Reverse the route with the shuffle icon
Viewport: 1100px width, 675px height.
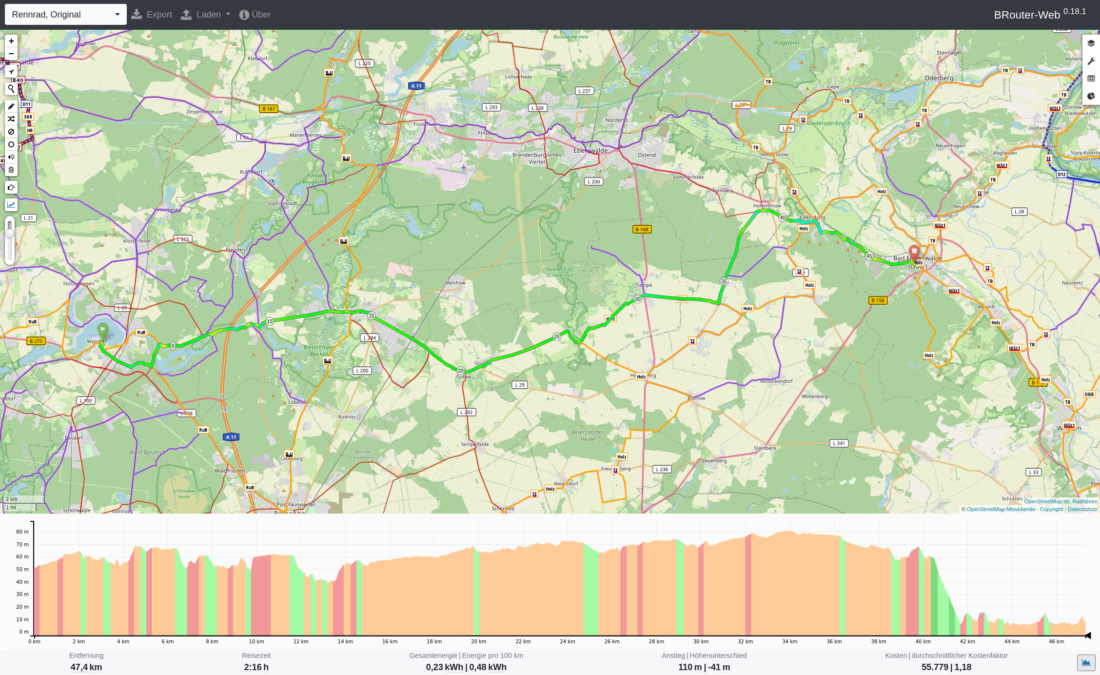tap(10, 119)
